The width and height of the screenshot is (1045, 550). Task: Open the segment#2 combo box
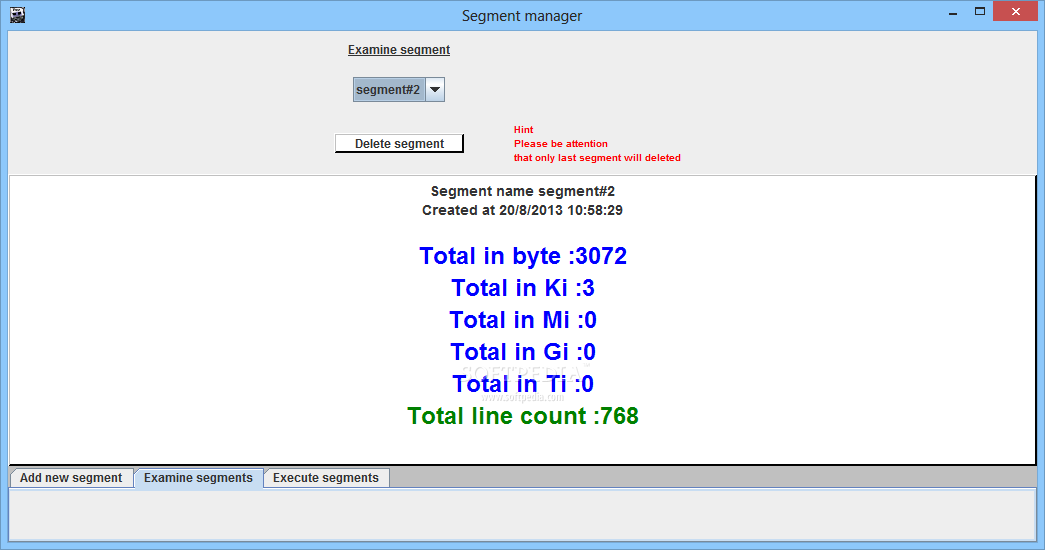tap(399, 89)
